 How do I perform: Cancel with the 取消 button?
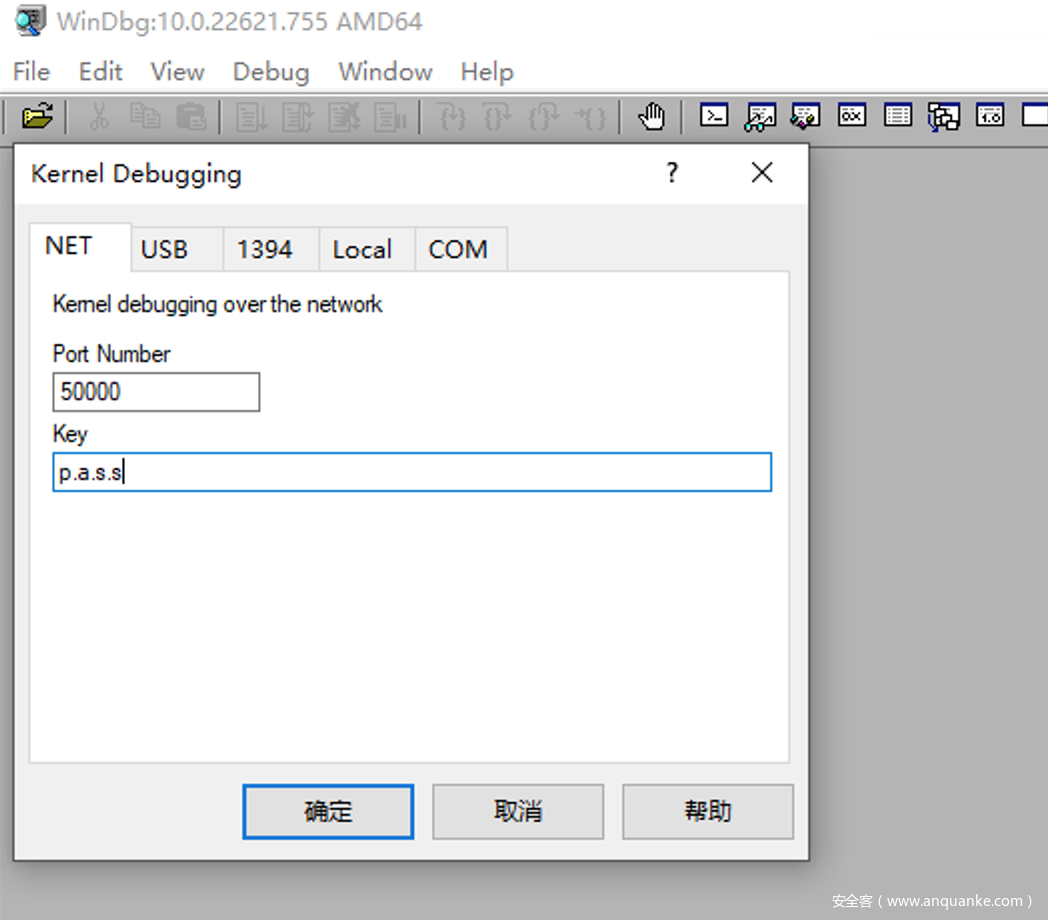[518, 811]
